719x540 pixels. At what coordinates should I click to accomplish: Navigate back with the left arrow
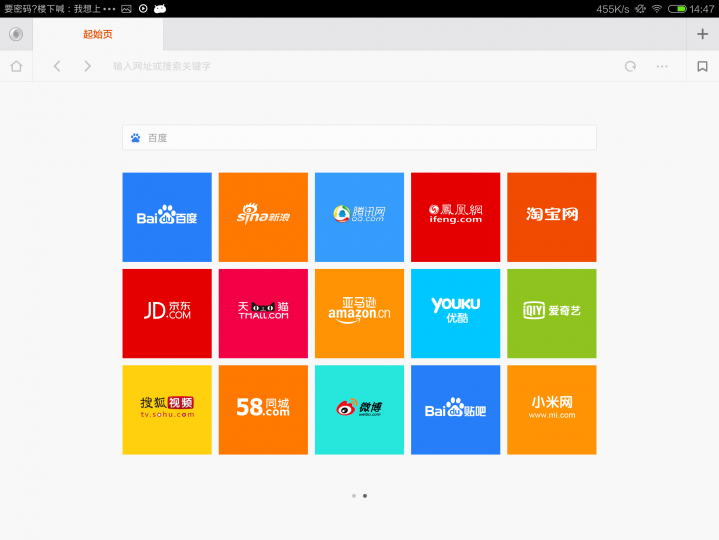pos(57,66)
